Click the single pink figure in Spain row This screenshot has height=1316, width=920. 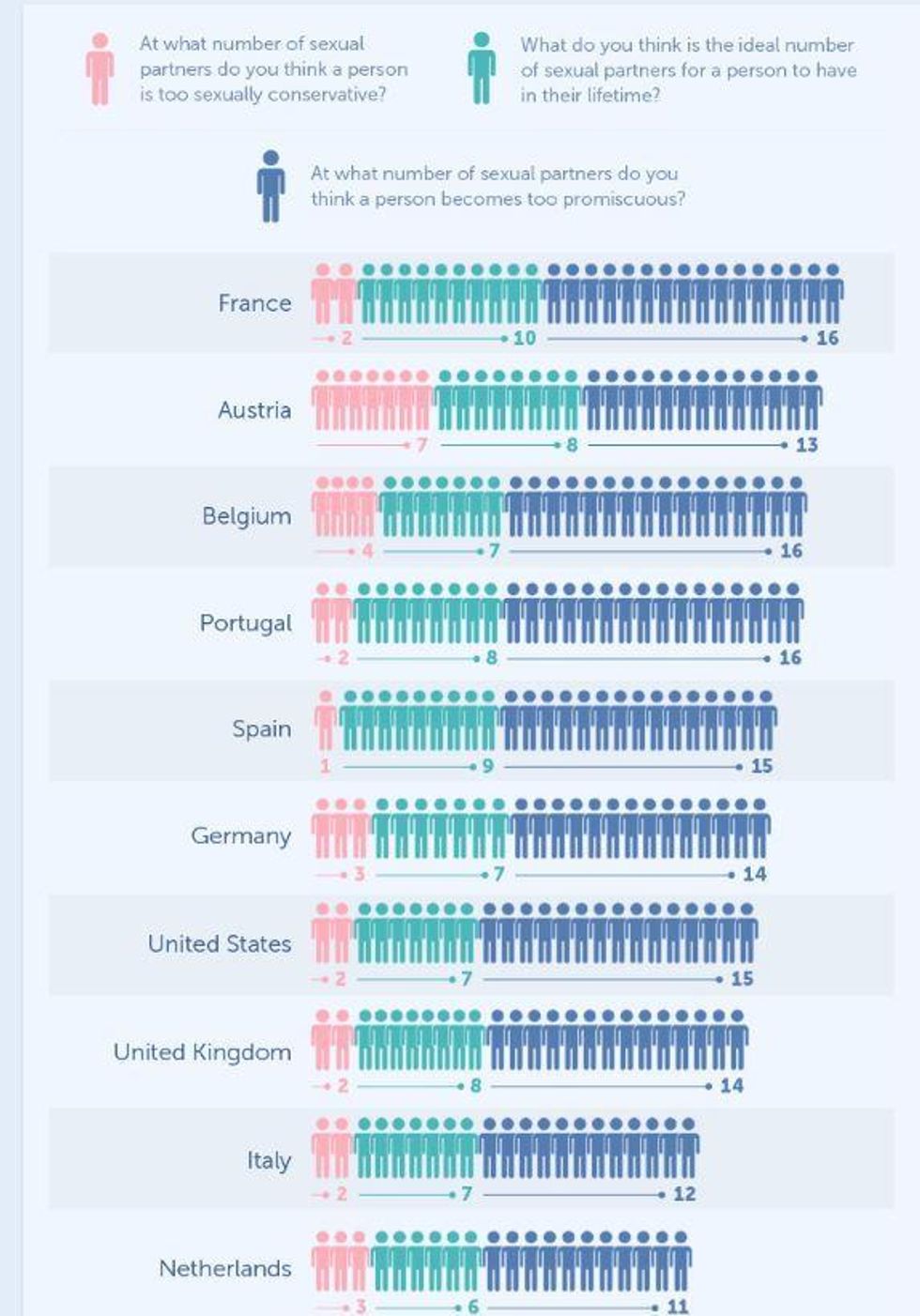pyautogui.click(x=326, y=721)
